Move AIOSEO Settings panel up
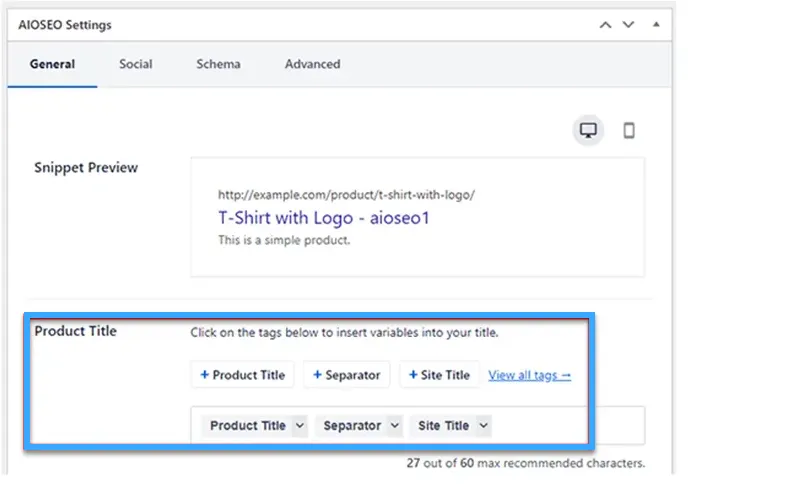This screenshot has width=797, height=490. (605, 25)
